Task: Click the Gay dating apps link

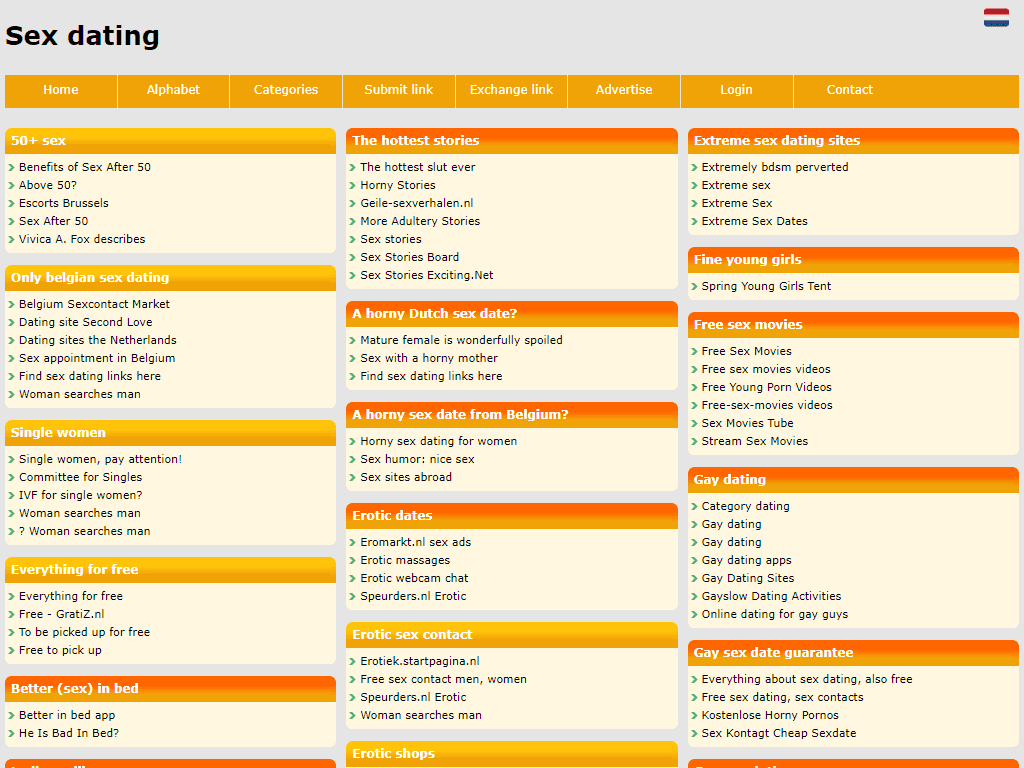Action: (x=746, y=560)
